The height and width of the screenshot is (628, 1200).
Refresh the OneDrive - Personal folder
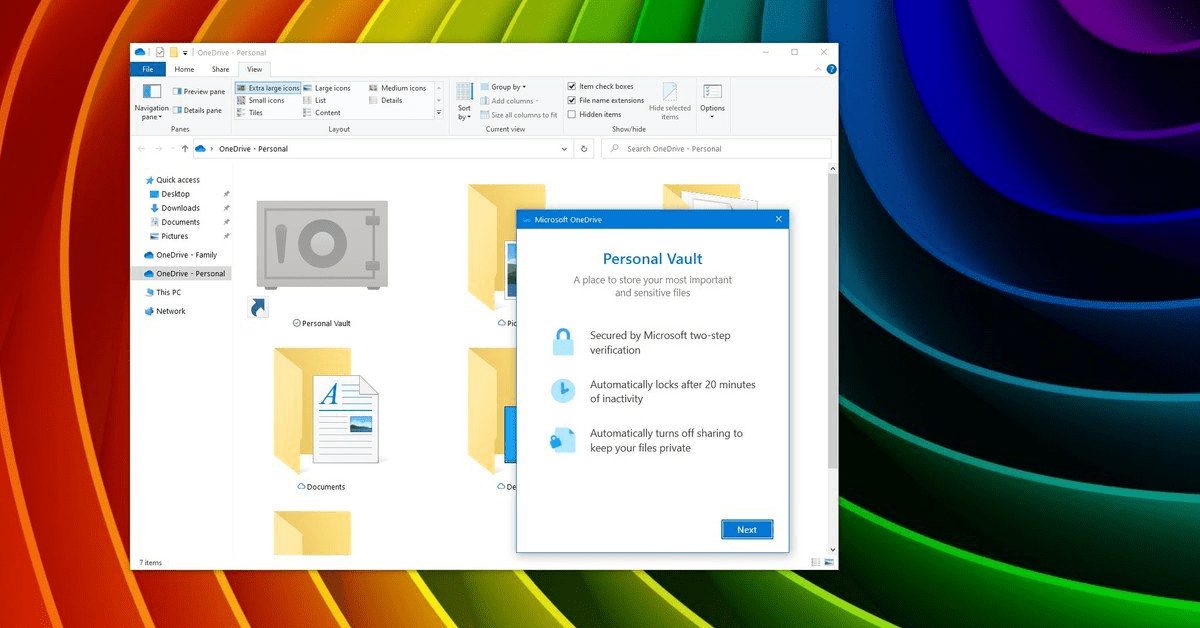pos(585,148)
